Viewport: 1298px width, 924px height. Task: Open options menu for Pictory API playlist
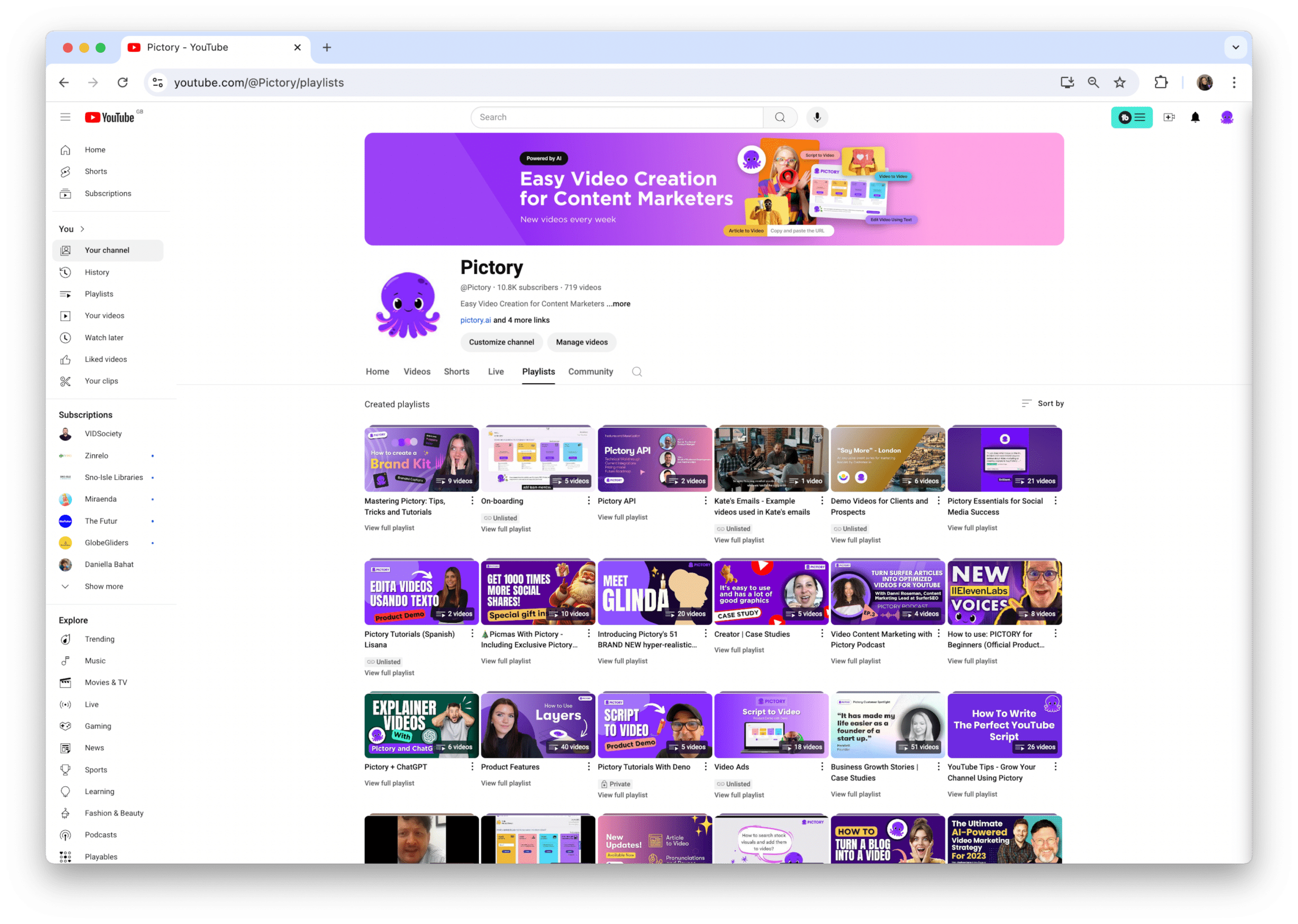point(705,501)
